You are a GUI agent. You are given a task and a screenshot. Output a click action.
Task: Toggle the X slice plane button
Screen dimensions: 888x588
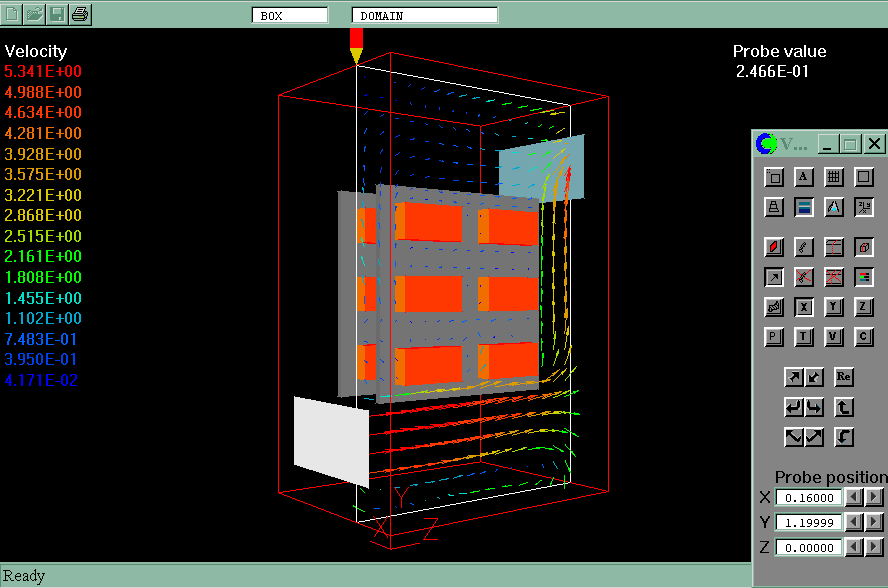point(803,307)
